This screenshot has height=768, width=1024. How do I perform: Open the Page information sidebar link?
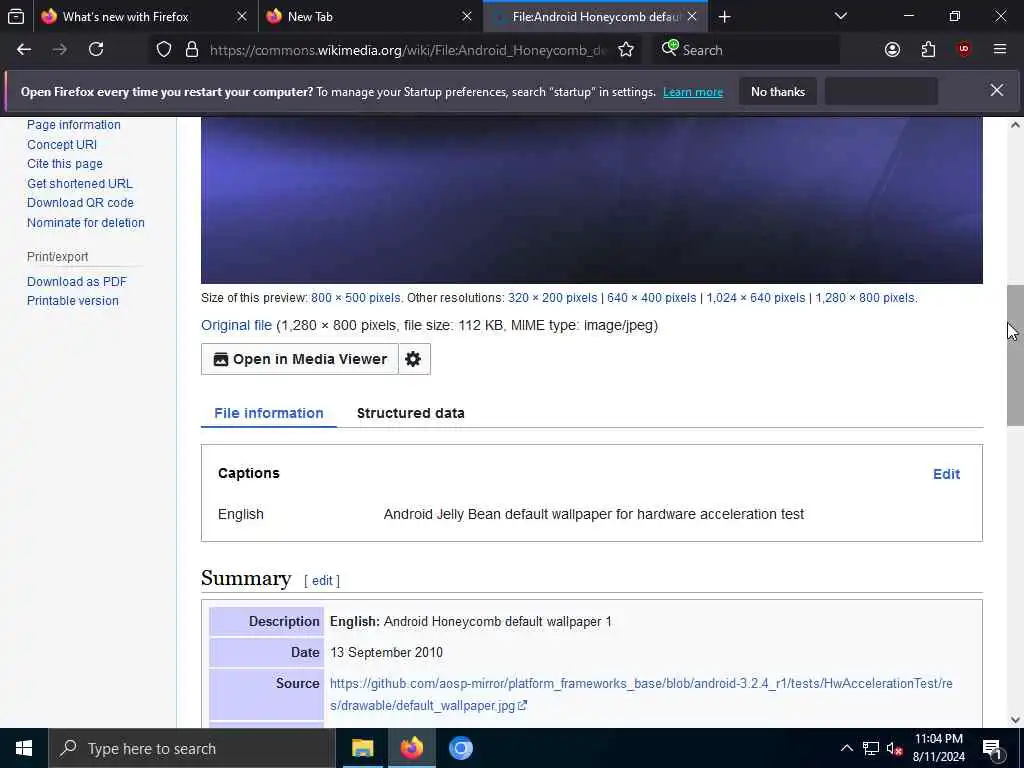pos(74,125)
